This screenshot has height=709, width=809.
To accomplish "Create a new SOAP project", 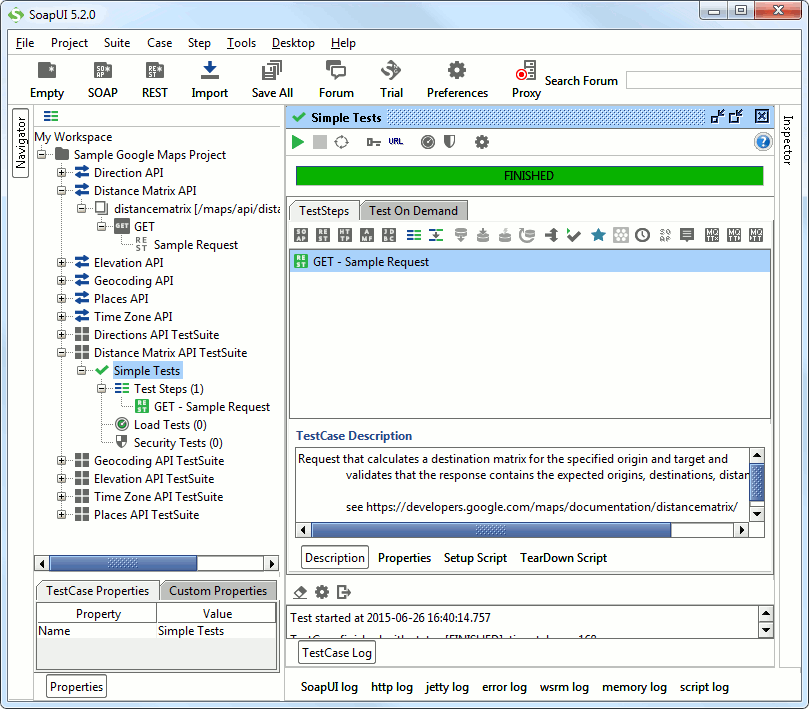I will click(x=103, y=80).
